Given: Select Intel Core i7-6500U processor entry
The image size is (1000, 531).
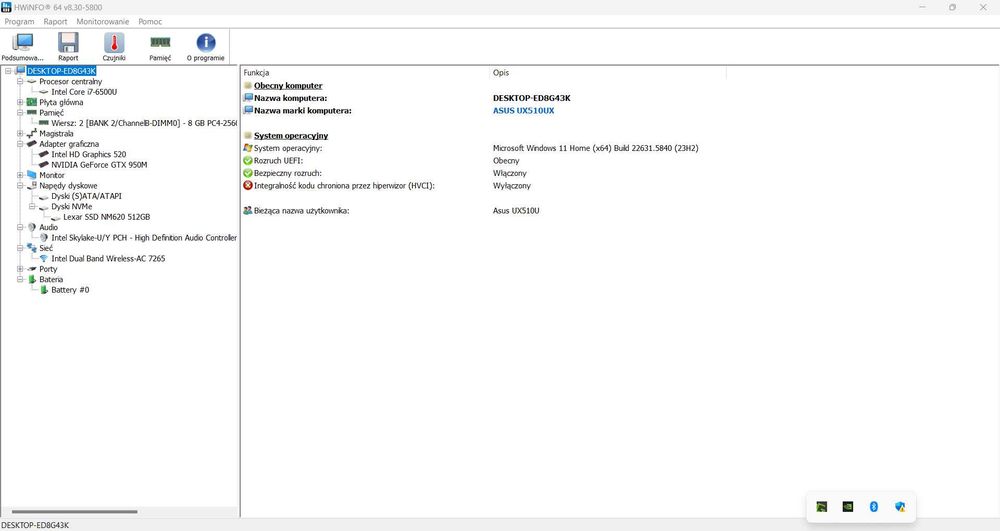Looking at the screenshot, I should pos(84,92).
